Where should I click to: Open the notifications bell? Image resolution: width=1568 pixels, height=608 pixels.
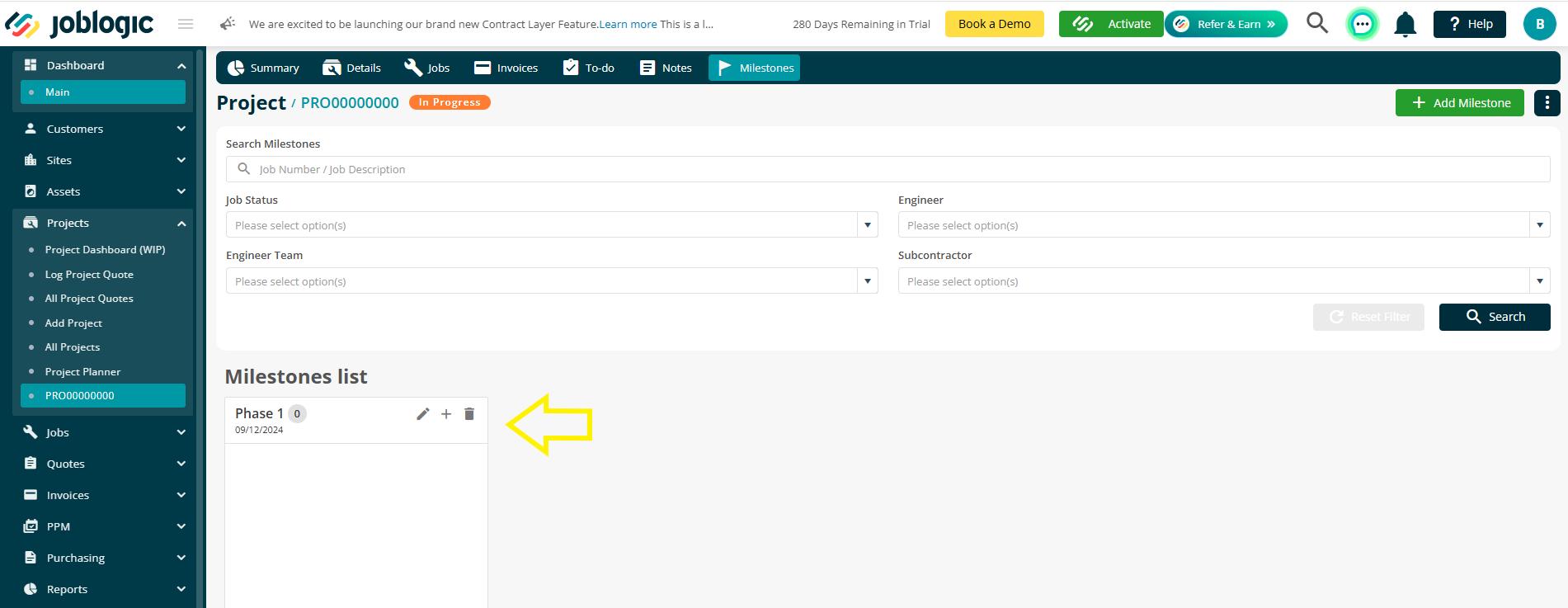click(1405, 25)
